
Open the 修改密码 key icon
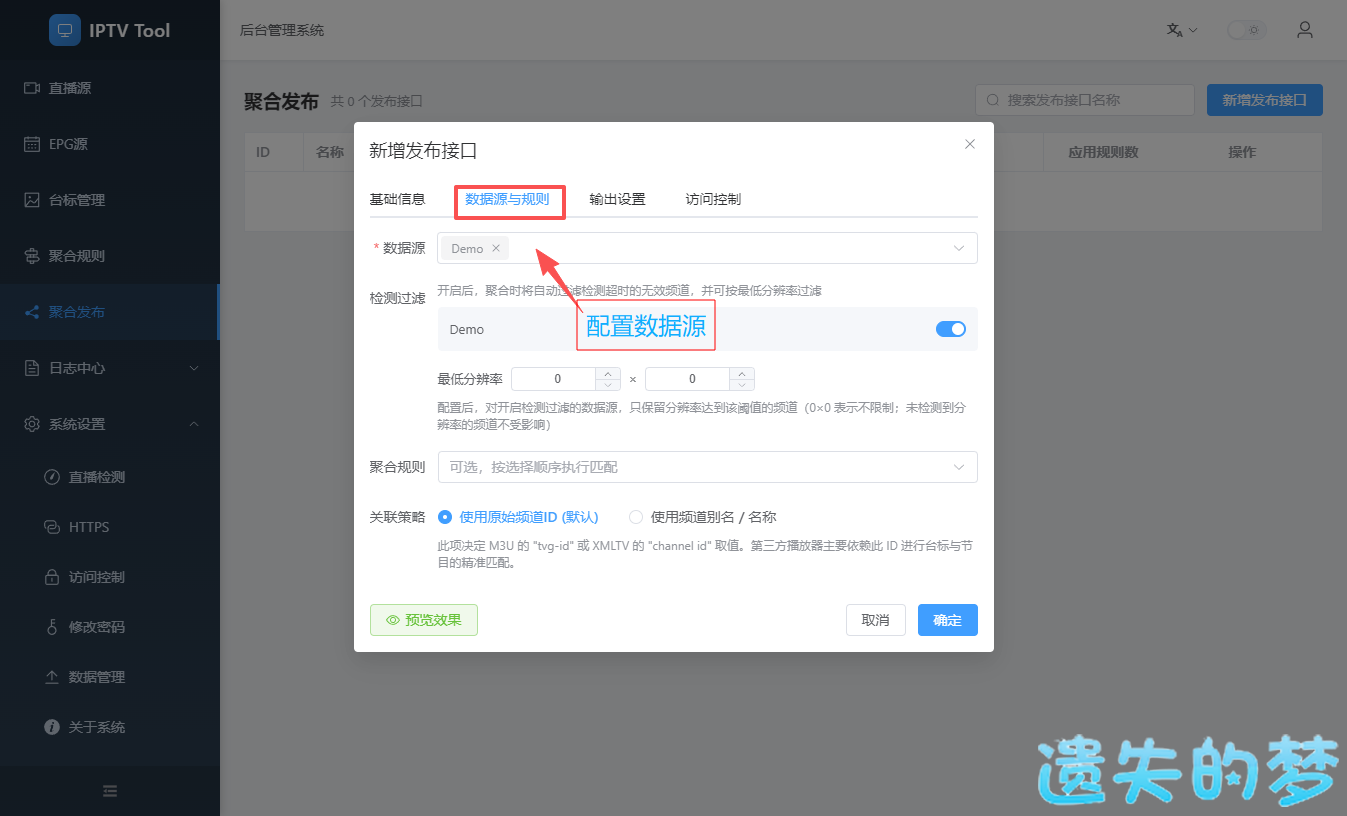[52, 627]
